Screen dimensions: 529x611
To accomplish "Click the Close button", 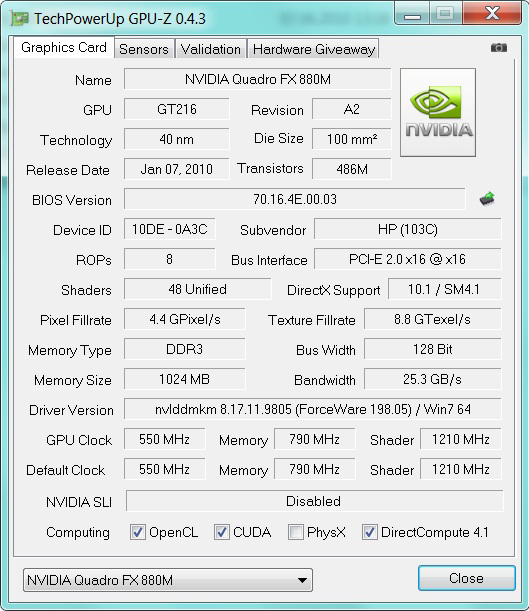I will (467, 578).
